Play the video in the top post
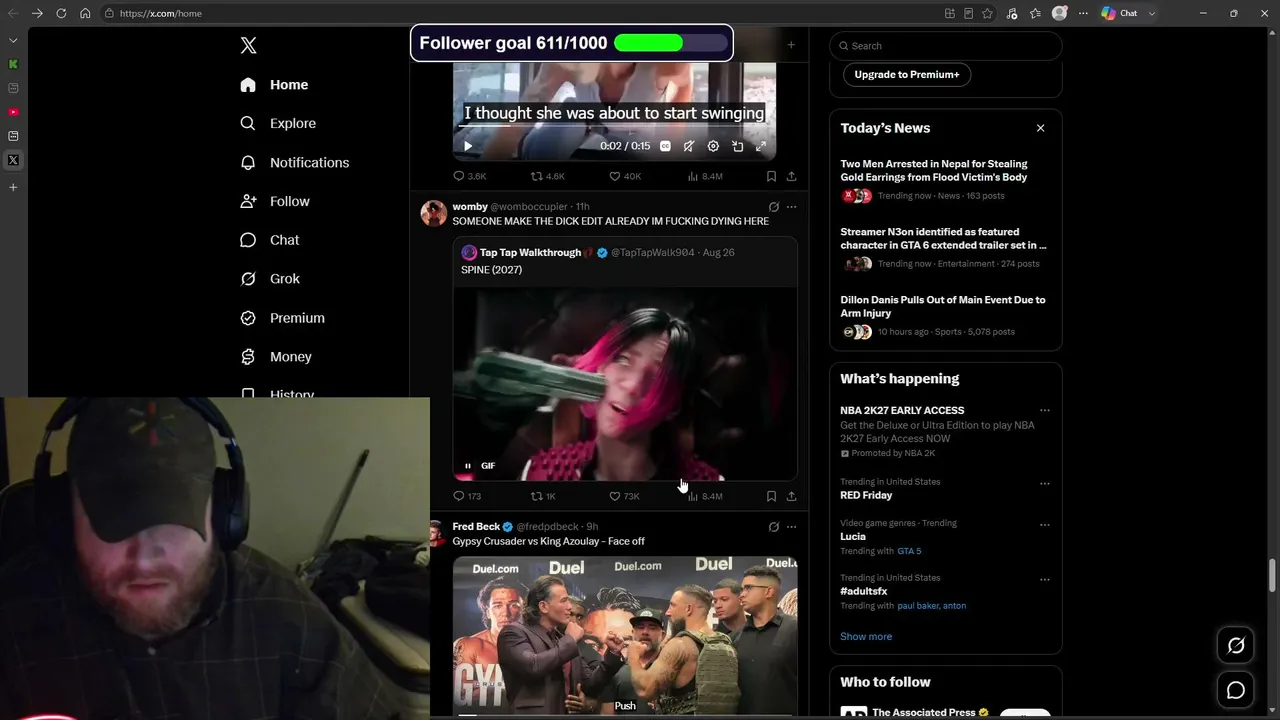This screenshot has height=720, width=1280. pos(468,146)
